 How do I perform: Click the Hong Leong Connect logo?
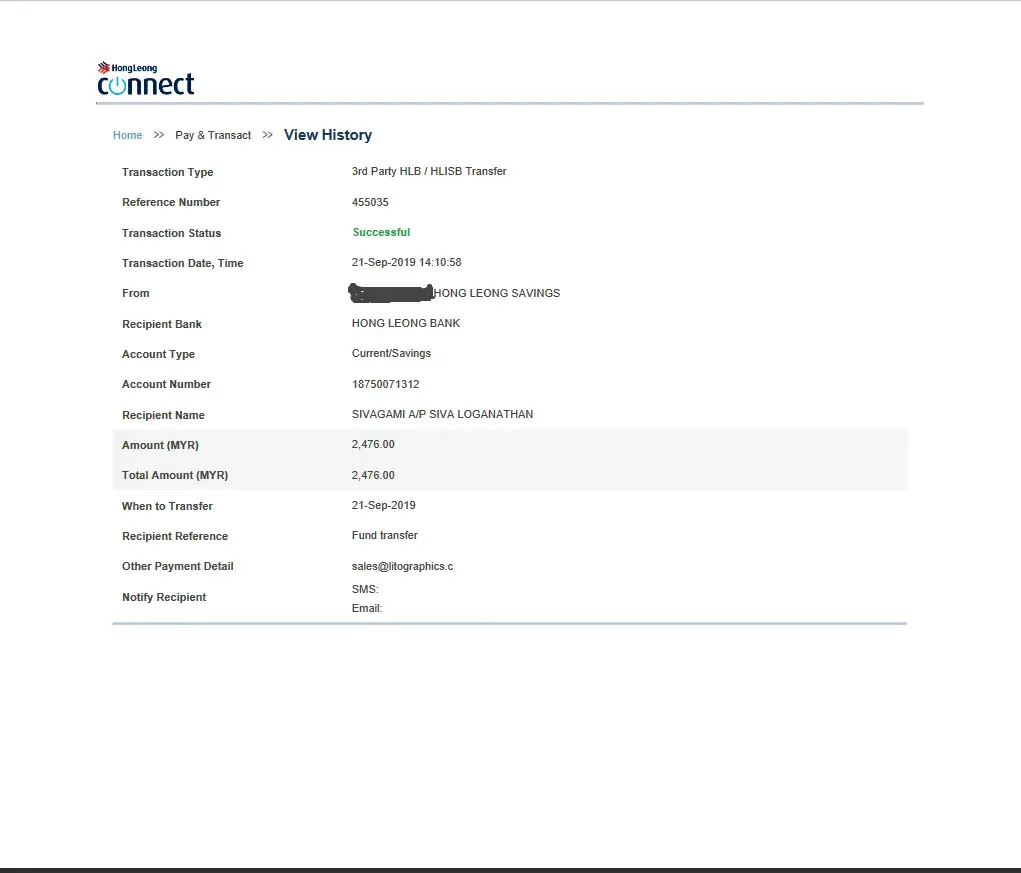point(146,78)
